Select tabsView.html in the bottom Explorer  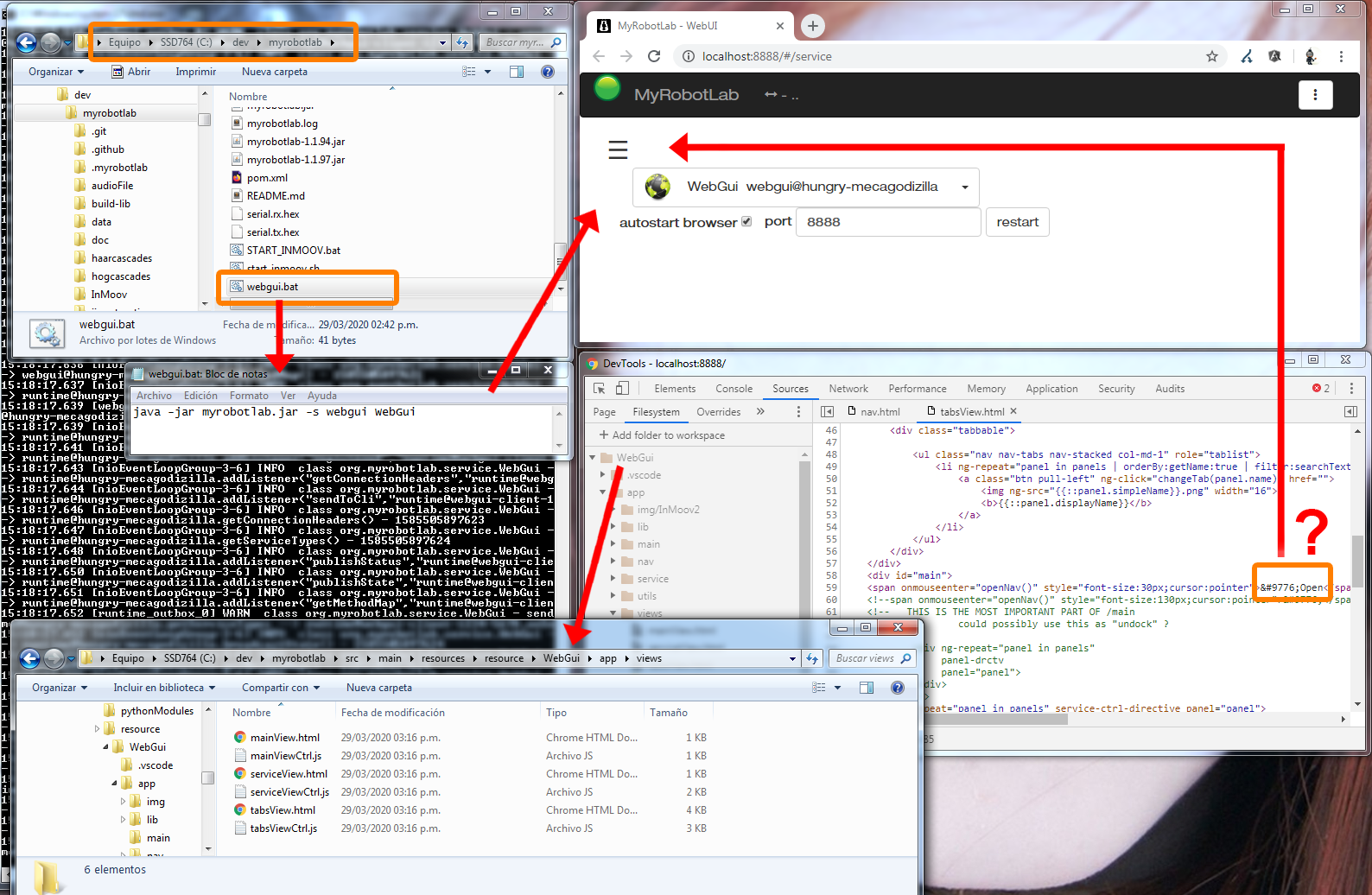(x=283, y=810)
